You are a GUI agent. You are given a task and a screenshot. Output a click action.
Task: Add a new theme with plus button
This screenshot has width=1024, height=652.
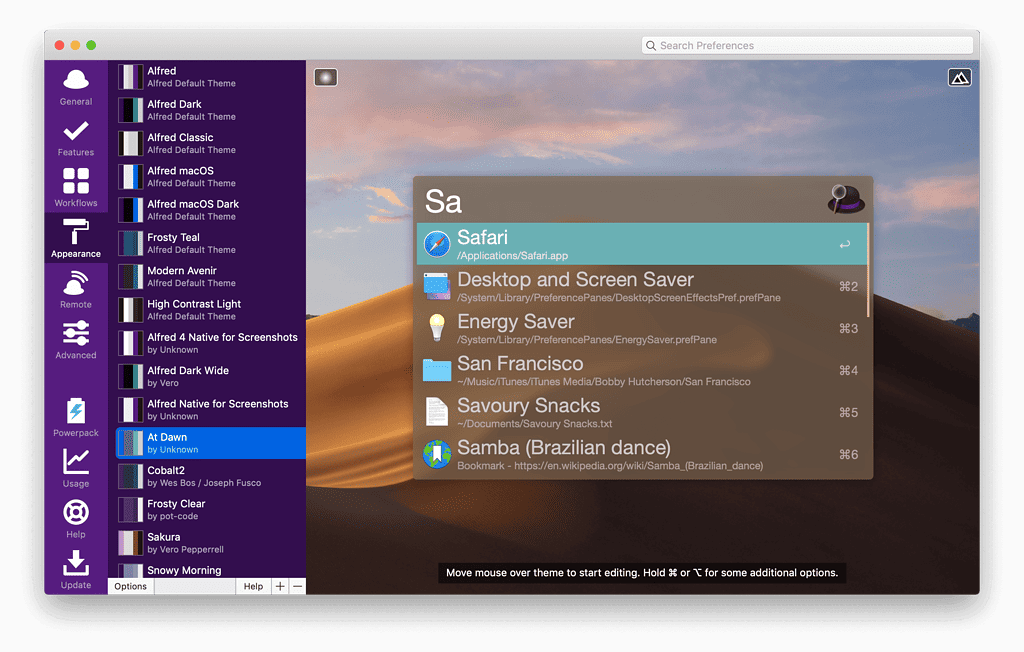click(x=280, y=586)
